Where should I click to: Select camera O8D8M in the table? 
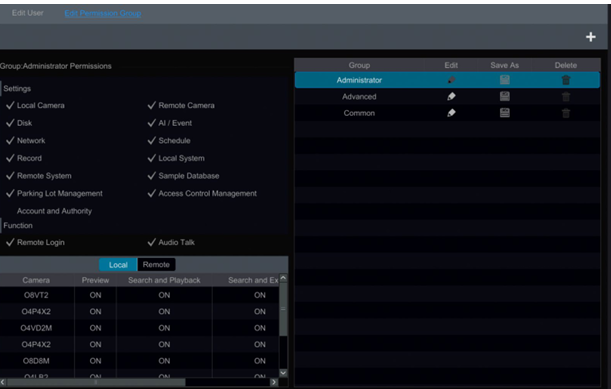coord(36,361)
